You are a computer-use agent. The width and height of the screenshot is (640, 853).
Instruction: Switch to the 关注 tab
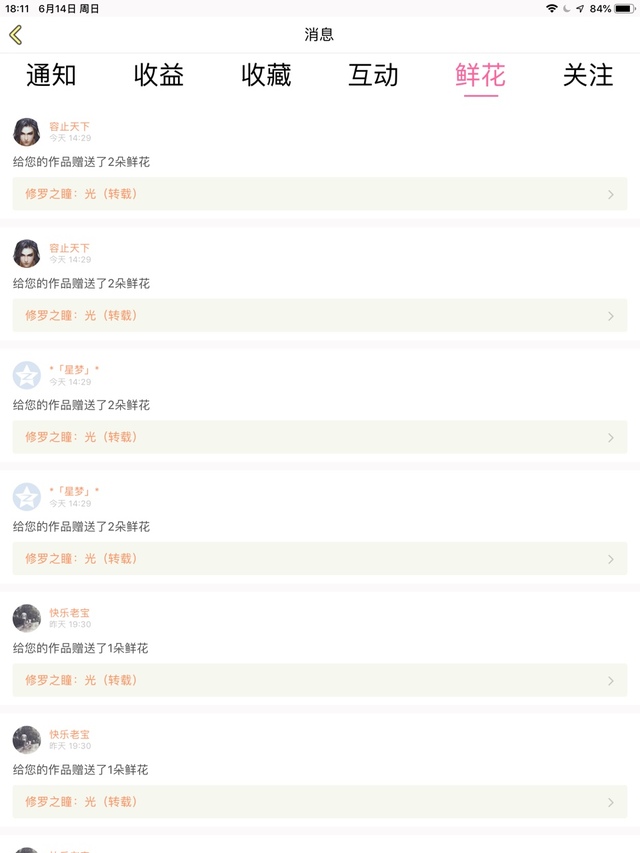click(588, 75)
